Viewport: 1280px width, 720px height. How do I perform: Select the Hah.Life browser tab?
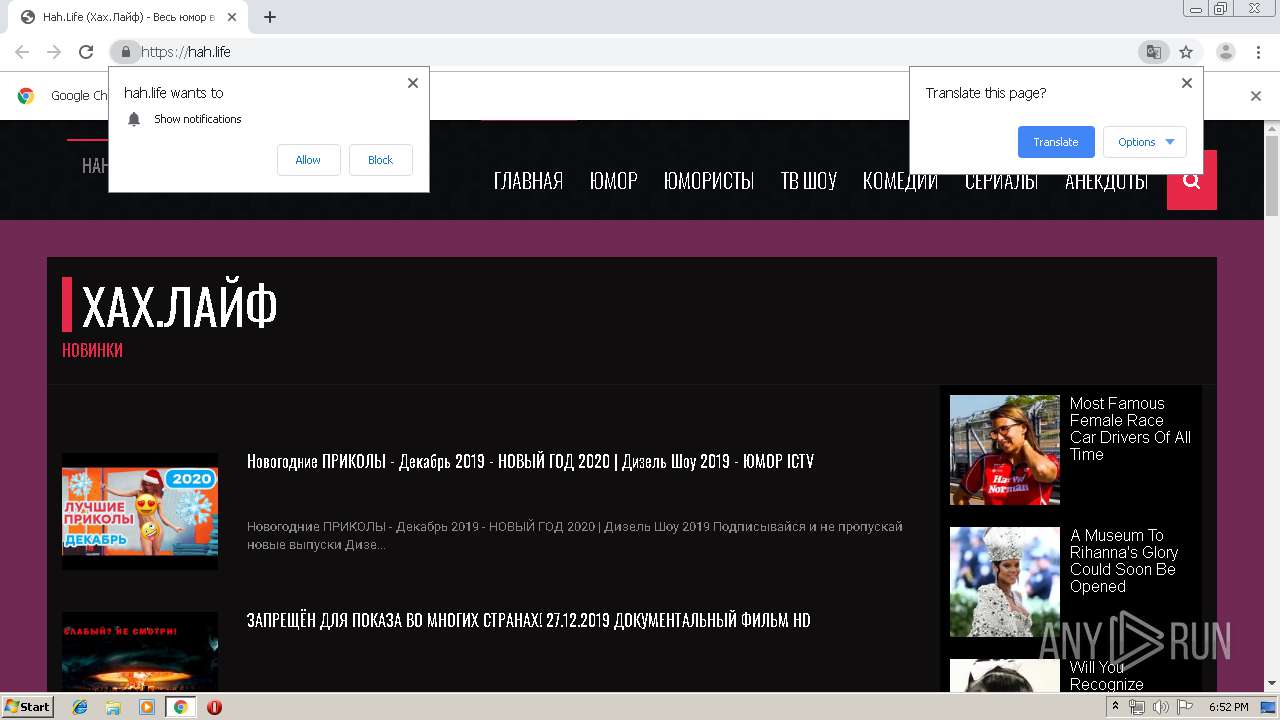pos(130,17)
